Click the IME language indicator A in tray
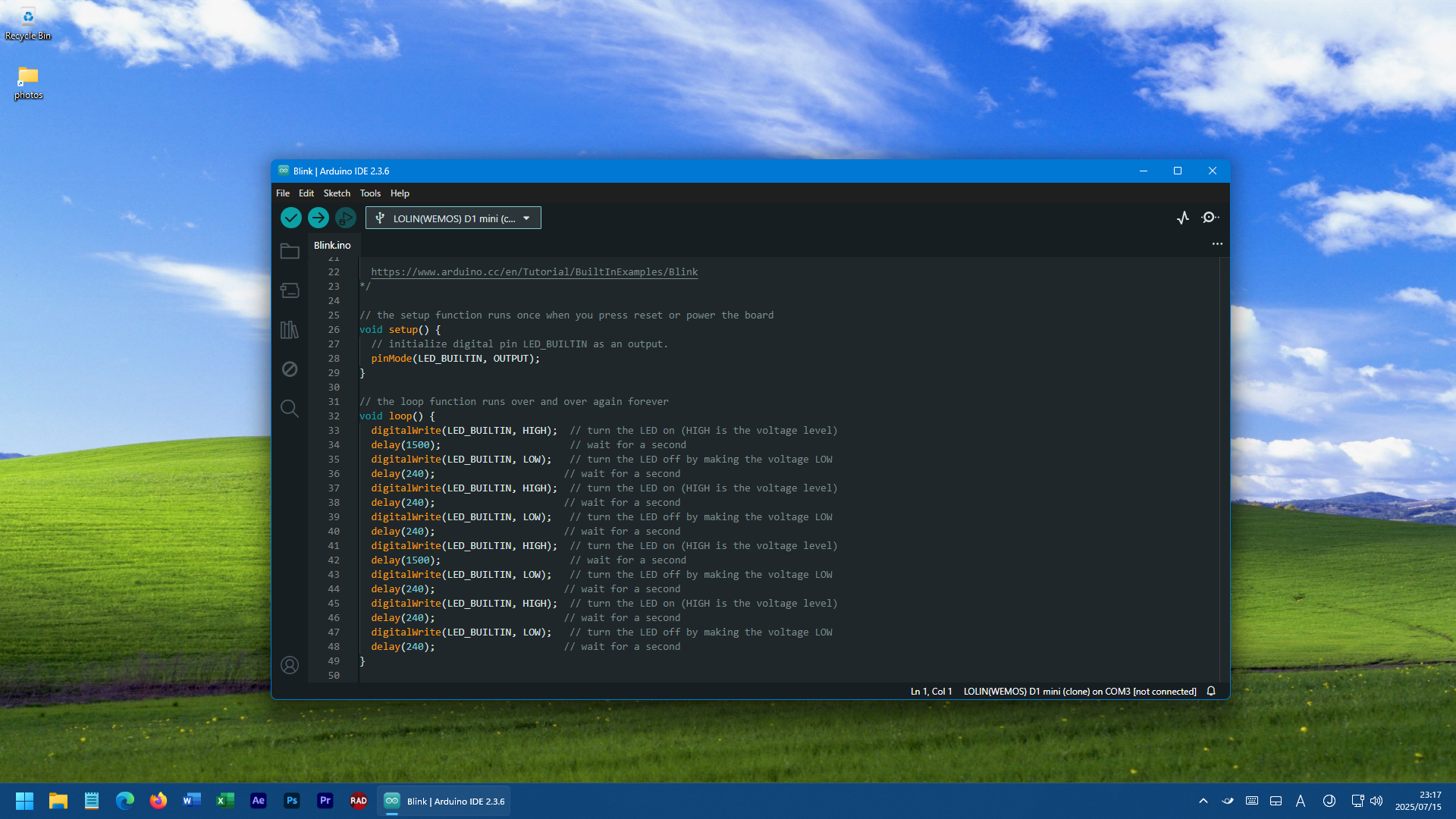Image resolution: width=1456 pixels, height=819 pixels. [x=1301, y=801]
